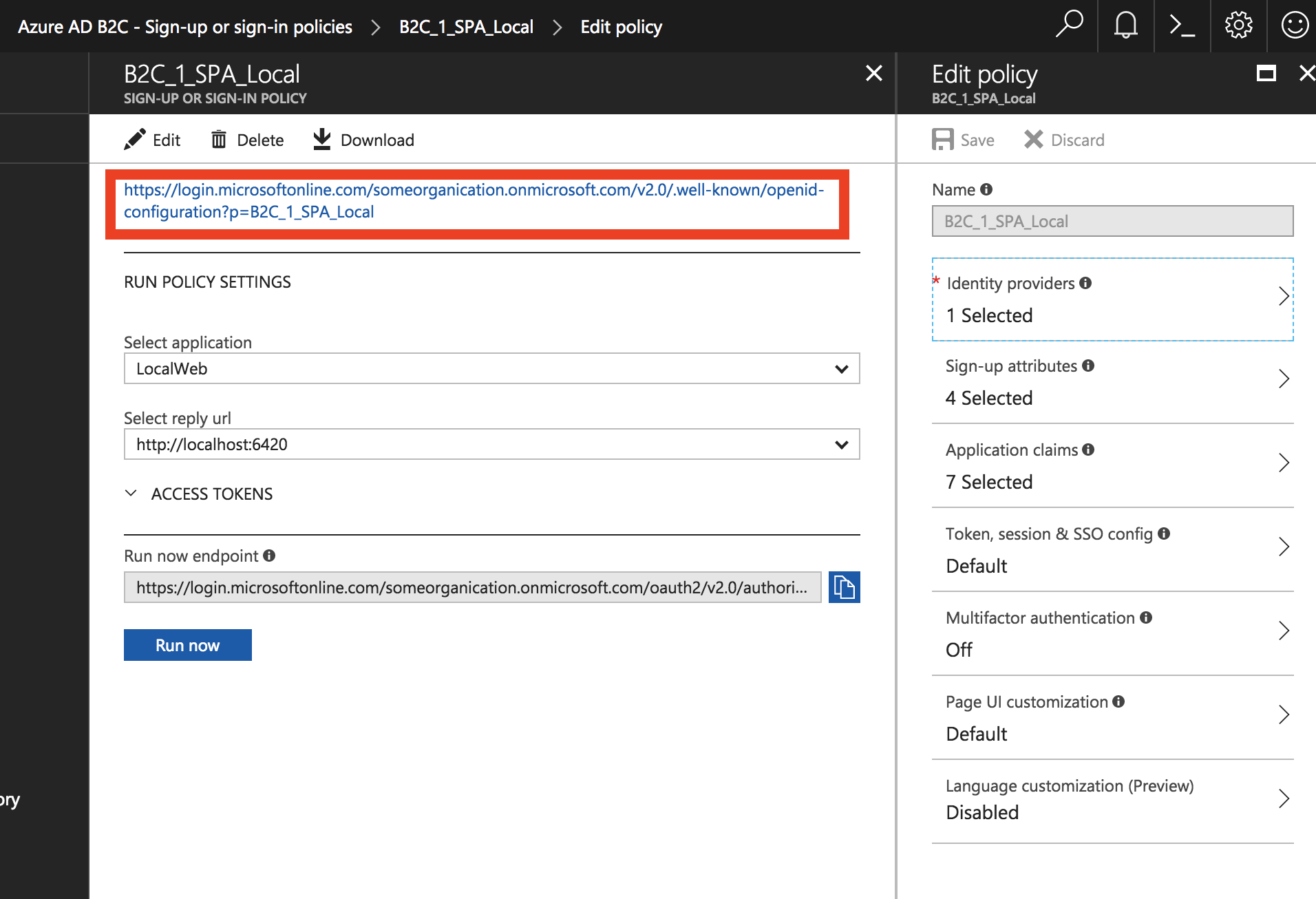The width and height of the screenshot is (1316, 899).
Task: Show info tooltip for Sign-up attributes
Action: tap(1088, 366)
